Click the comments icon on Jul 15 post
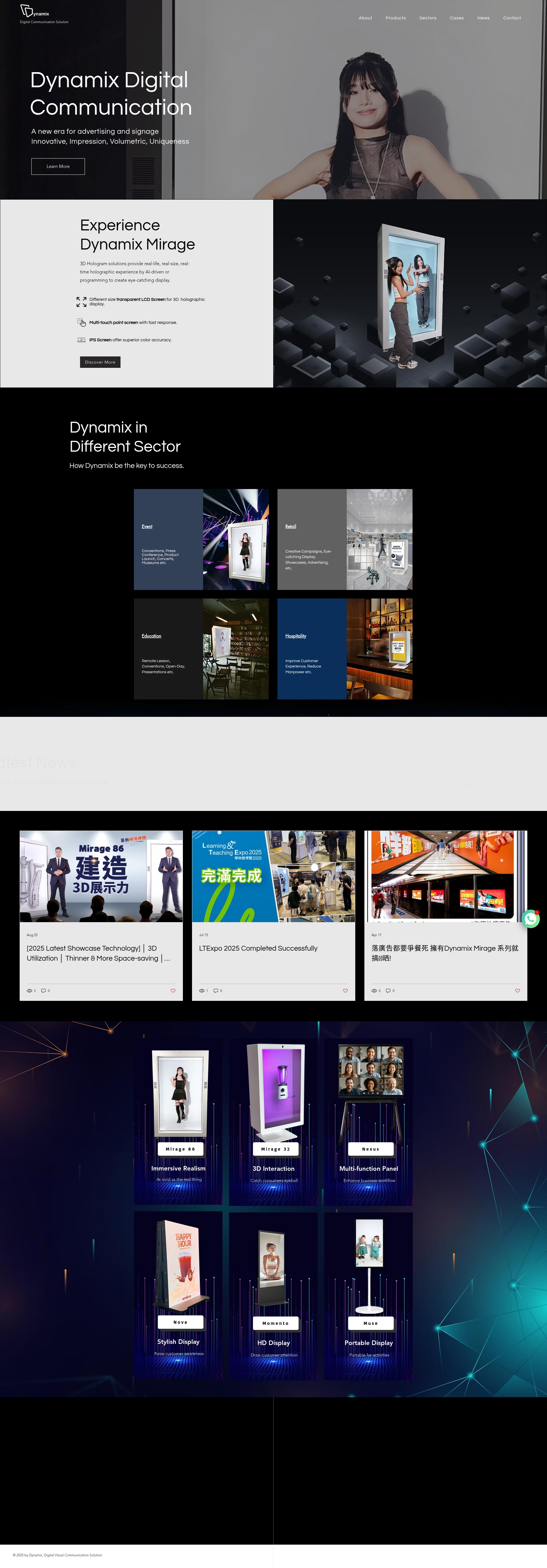Screen dimensions: 547x1568 [x=215, y=990]
